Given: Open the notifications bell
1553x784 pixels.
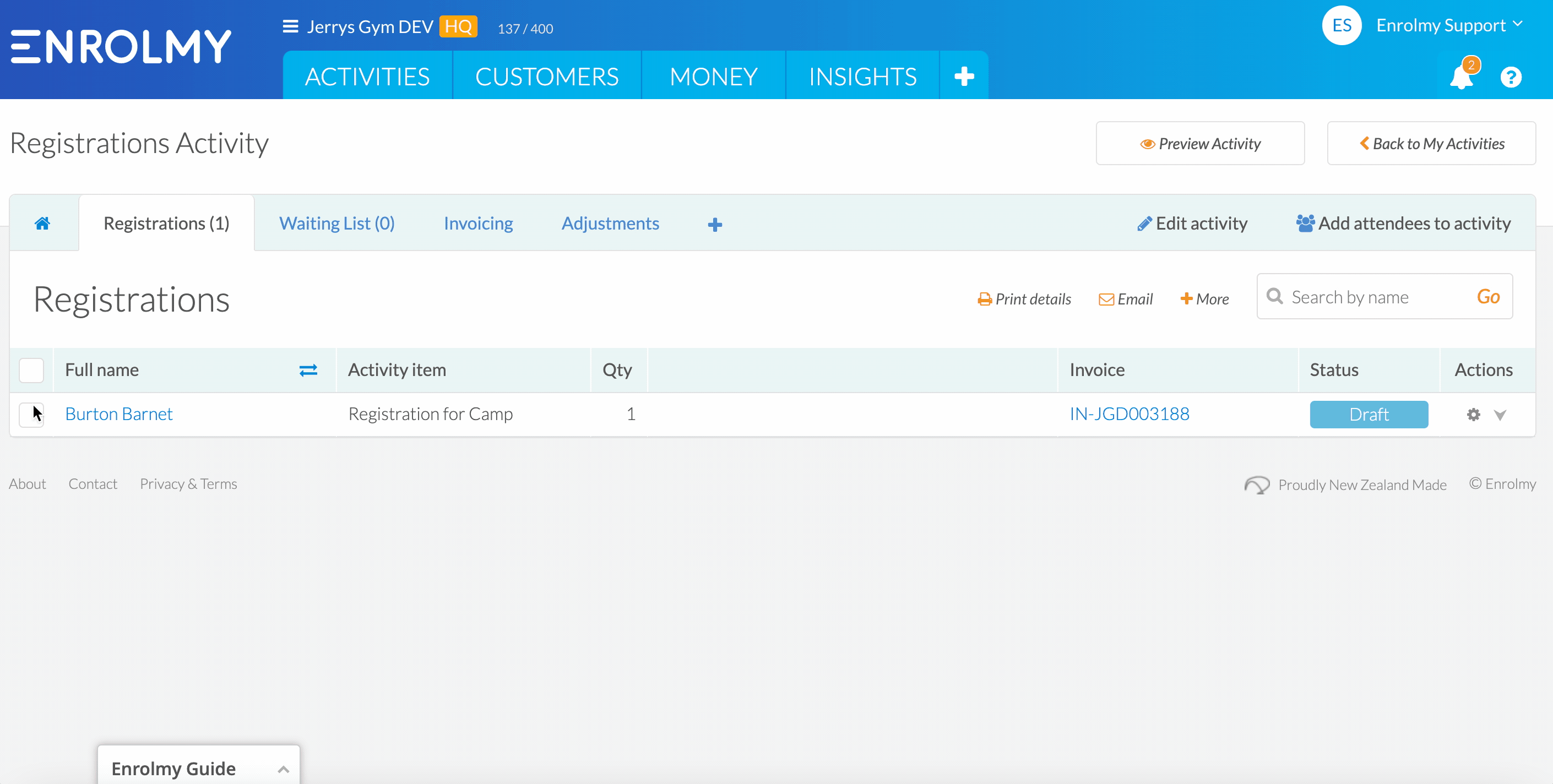Looking at the screenshot, I should coord(1462,77).
